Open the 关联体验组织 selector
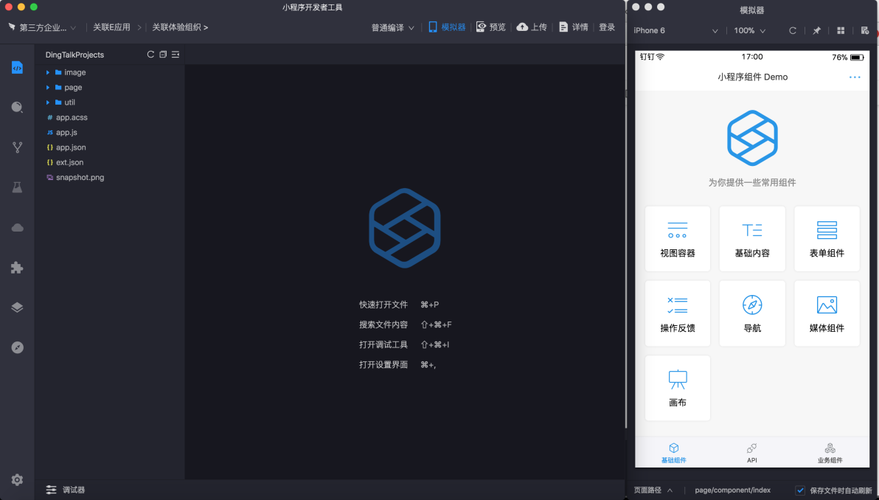The height and width of the screenshot is (500, 879). click(x=180, y=27)
